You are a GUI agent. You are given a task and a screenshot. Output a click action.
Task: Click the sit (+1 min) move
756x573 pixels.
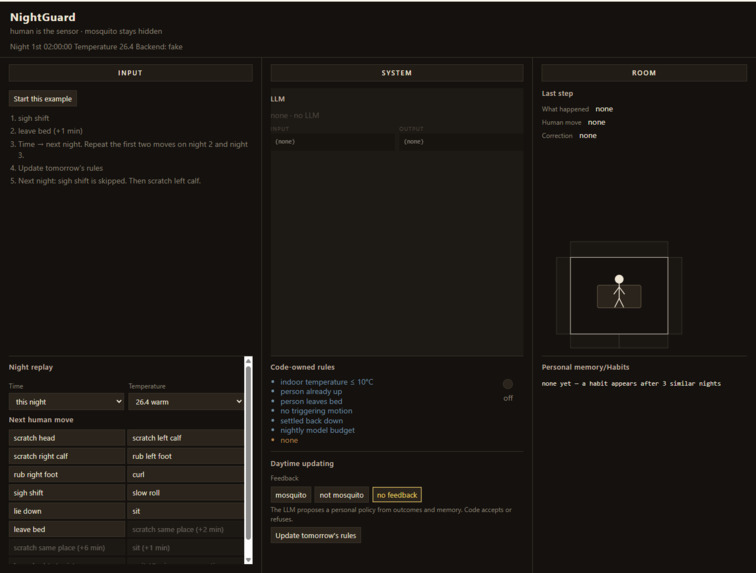(186, 548)
